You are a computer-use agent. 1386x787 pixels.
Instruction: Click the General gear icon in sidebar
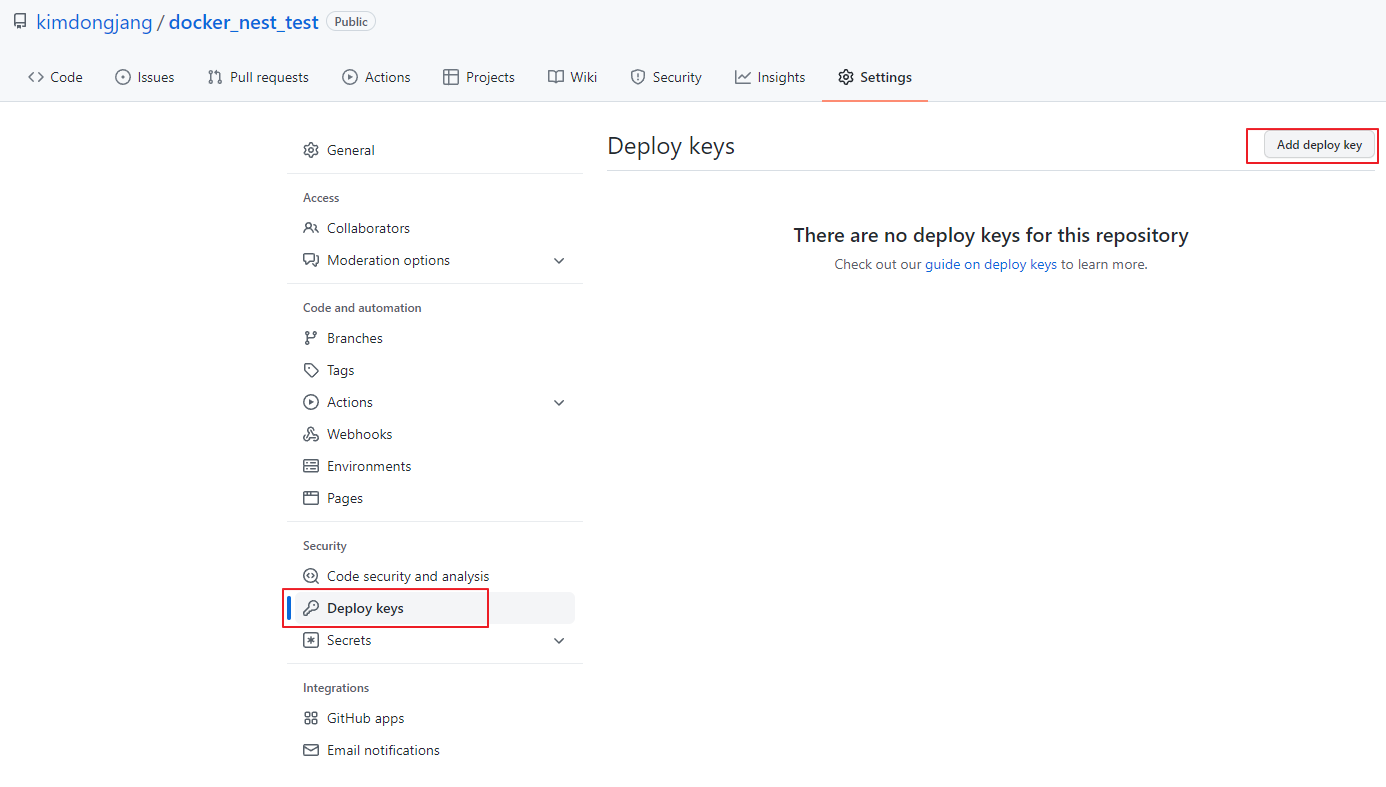(311, 150)
